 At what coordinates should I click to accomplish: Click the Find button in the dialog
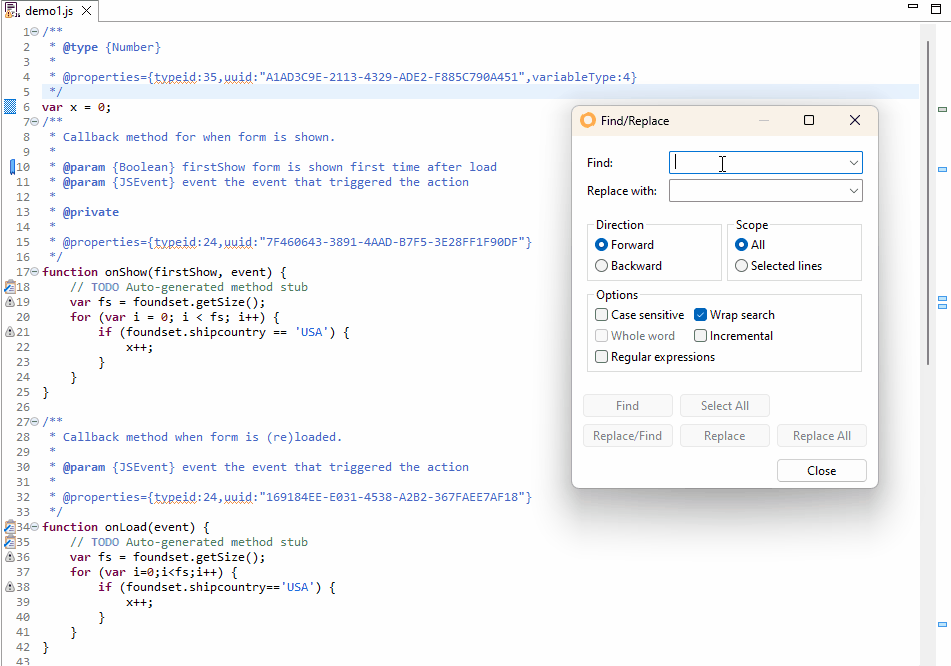[628, 406]
